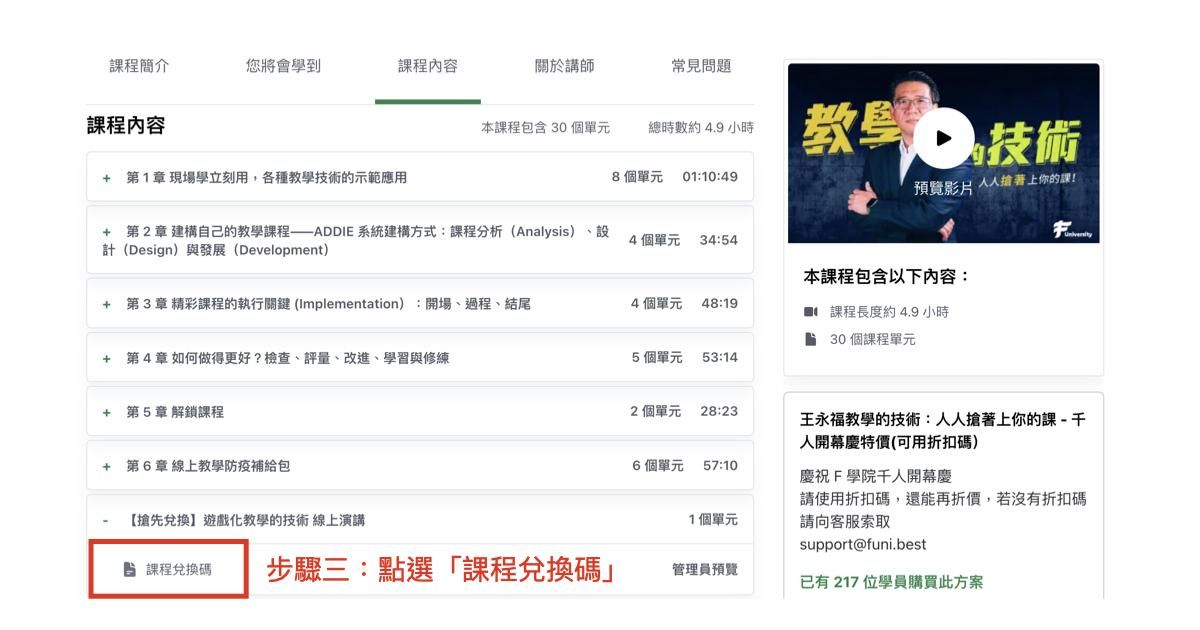This screenshot has width=1200, height=630.
Task: Expand chapter 2 ADDIE 系統建構方式
Action: click(x=107, y=232)
